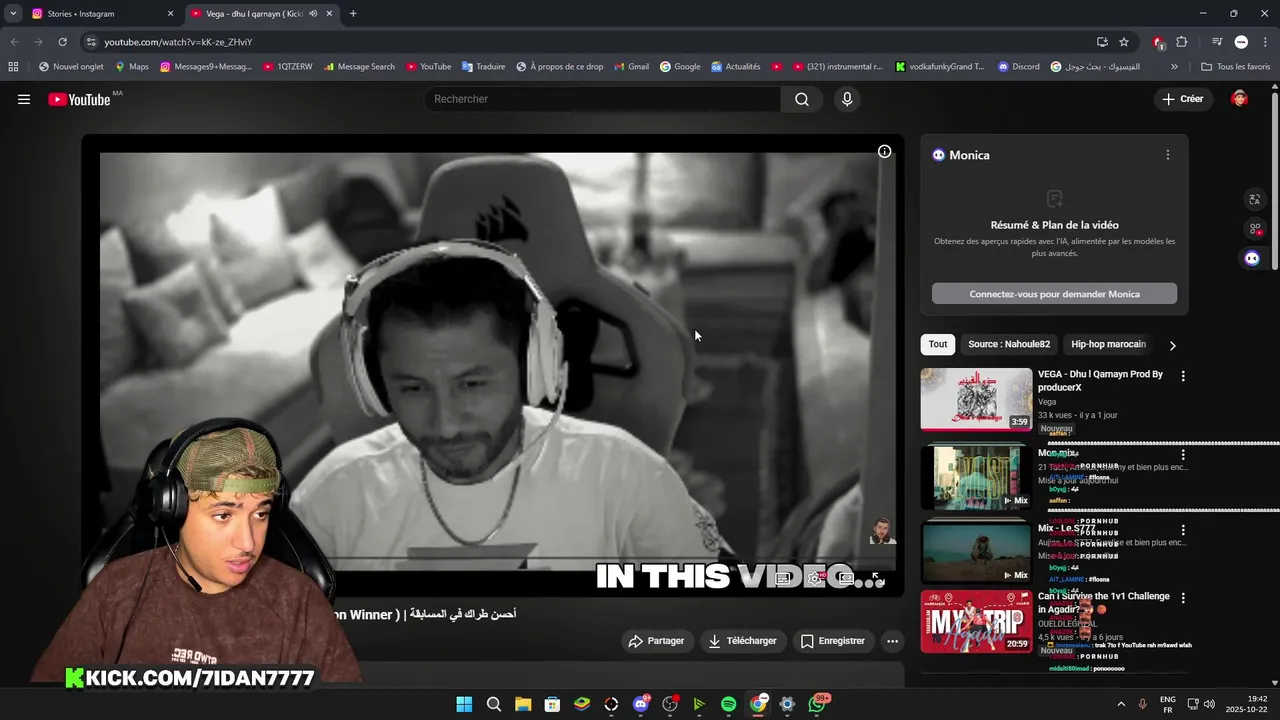This screenshot has width=1280, height=720.
Task: Click Connectez-vous pour demander Monica
Action: point(1054,294)
